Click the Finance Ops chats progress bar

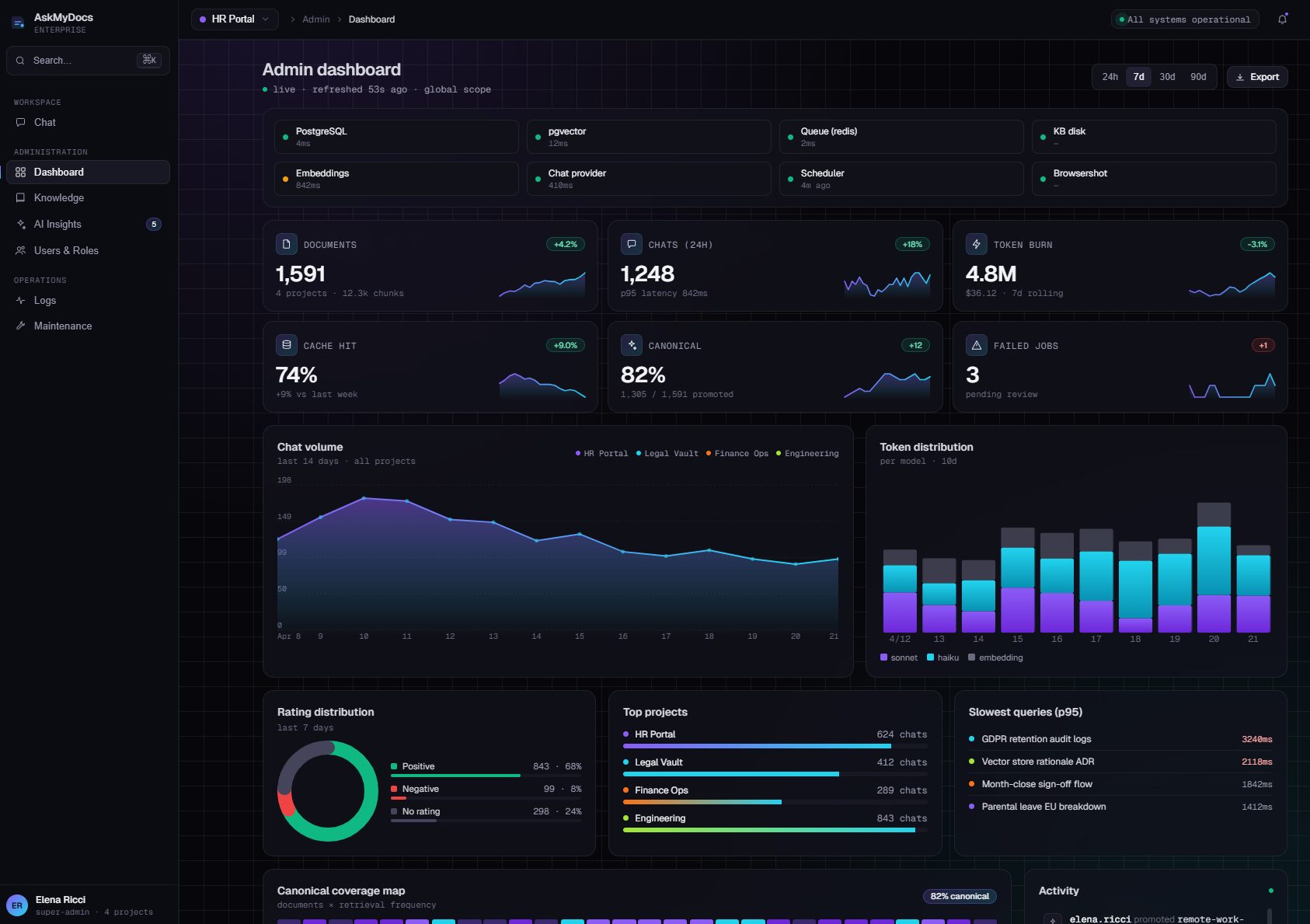pyautogui.click(x=775, y=802)
